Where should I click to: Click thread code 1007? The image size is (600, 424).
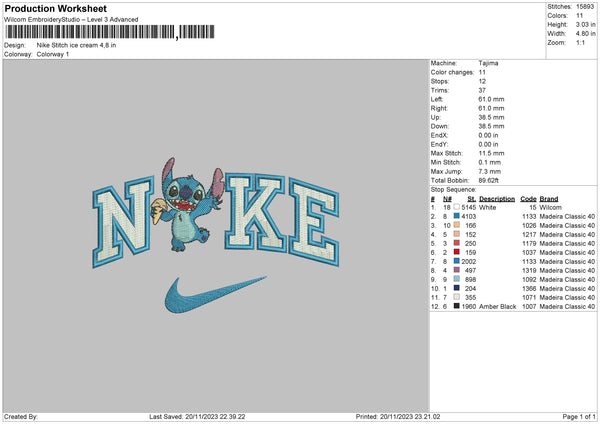(529, 307)
